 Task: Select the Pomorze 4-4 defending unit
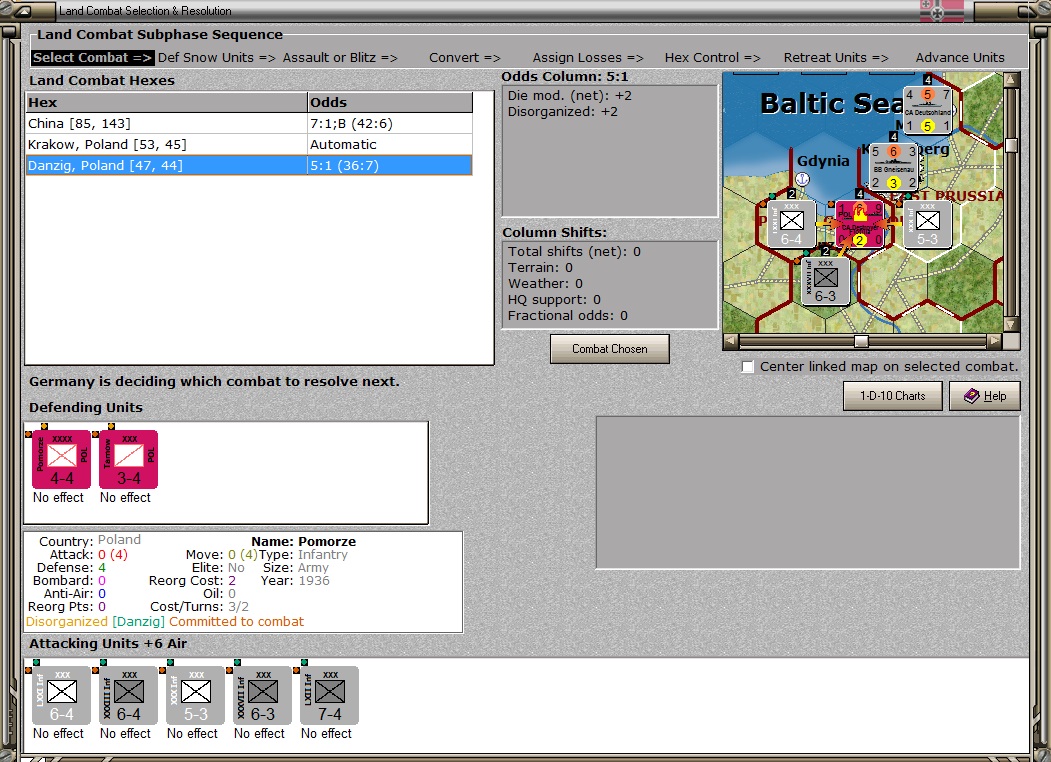[x=61, y=459]
